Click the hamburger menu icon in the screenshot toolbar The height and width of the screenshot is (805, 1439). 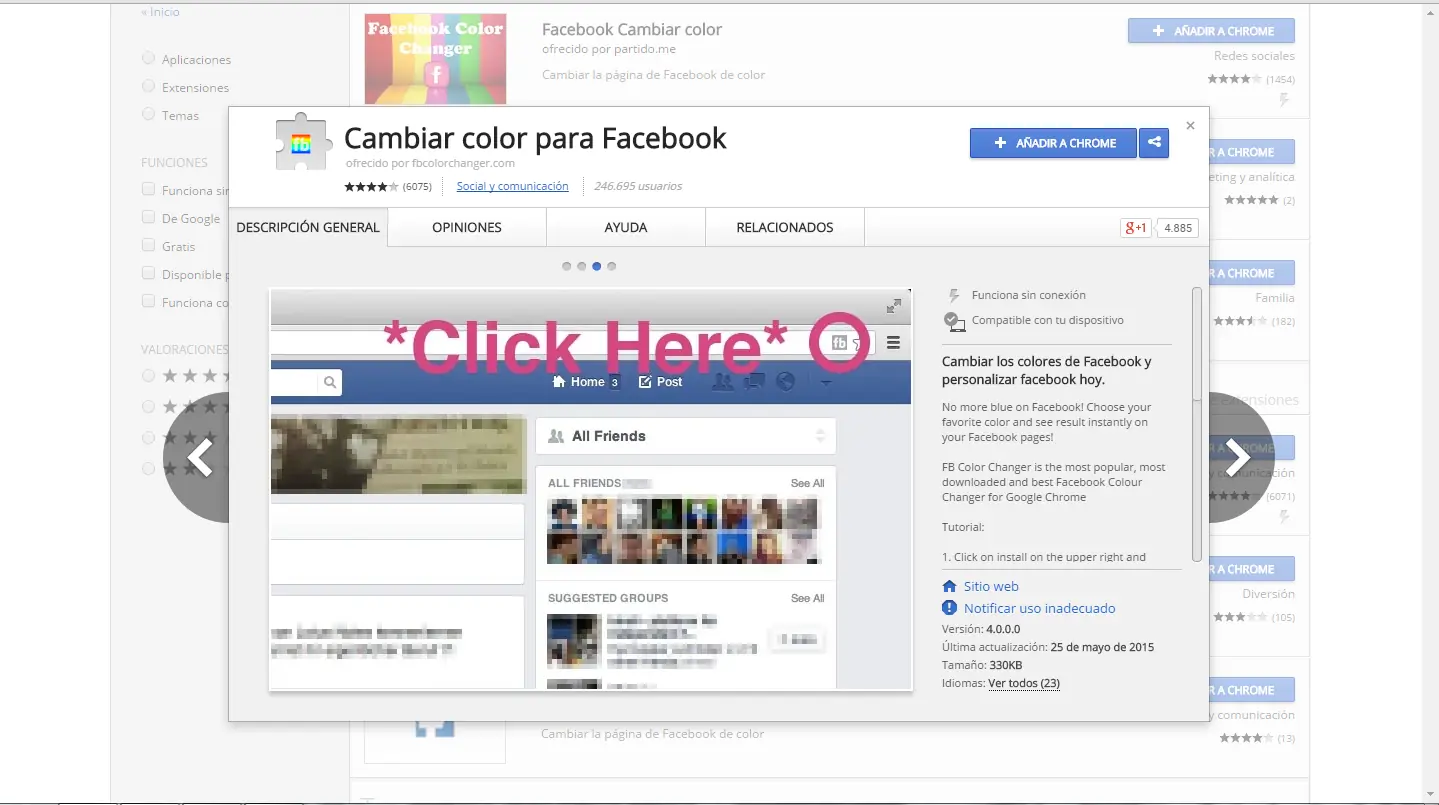[x=893, y=342]
